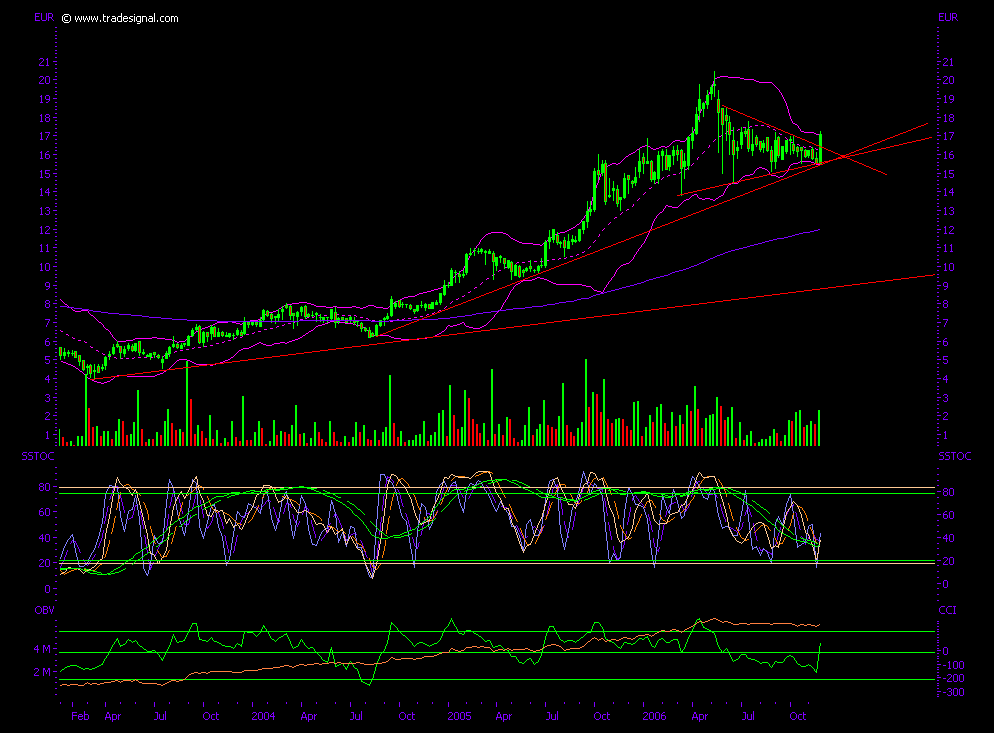Click '10' on the left price axis
Screen dimensions: 994x733
[44, 267]
